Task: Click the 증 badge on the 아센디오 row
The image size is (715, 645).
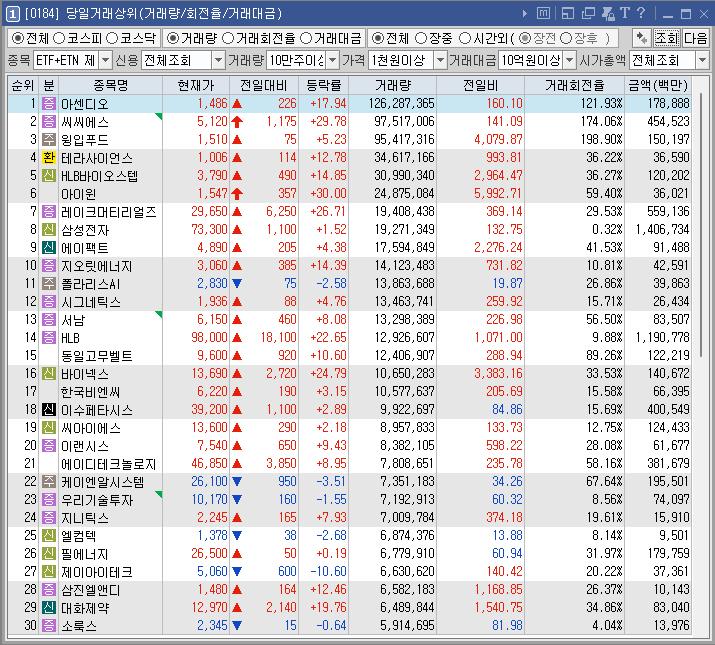Action: 49,104
